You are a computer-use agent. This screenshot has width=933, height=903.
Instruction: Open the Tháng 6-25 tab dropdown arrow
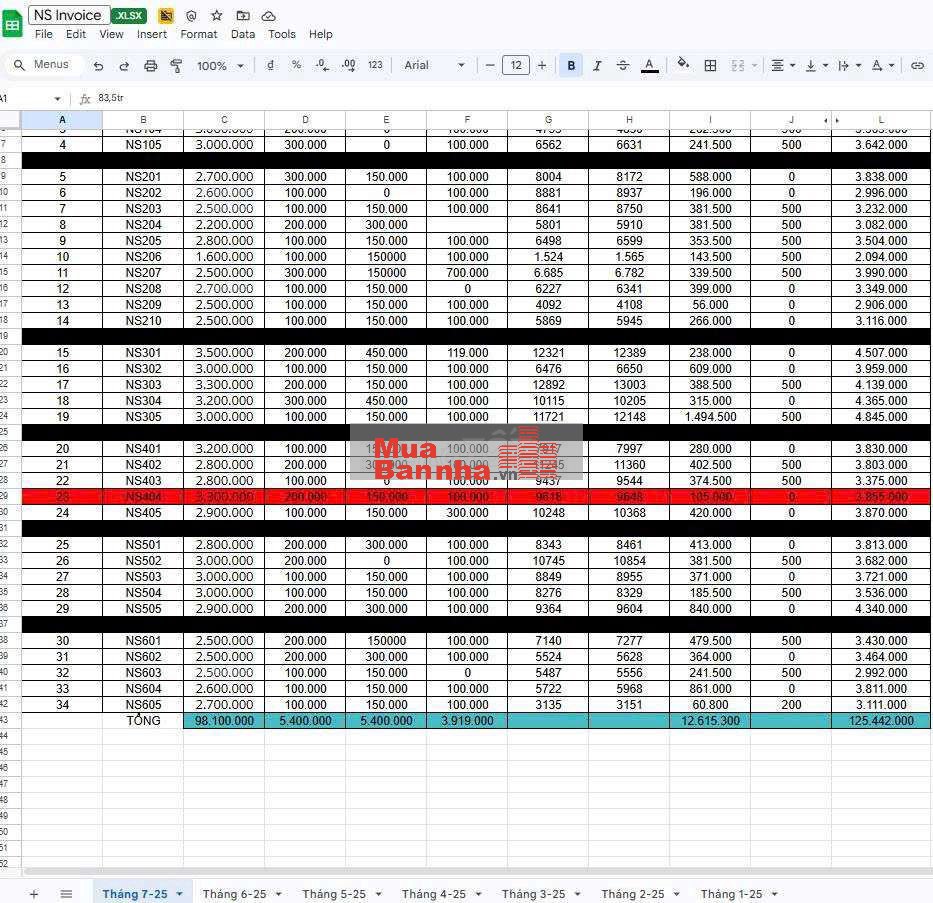(x=279, y=894)
